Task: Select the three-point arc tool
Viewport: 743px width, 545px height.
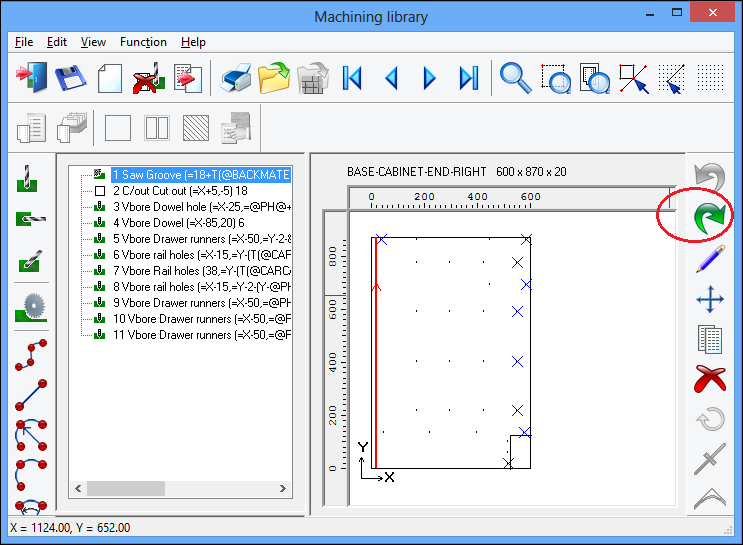Action: tap(31, 475)
